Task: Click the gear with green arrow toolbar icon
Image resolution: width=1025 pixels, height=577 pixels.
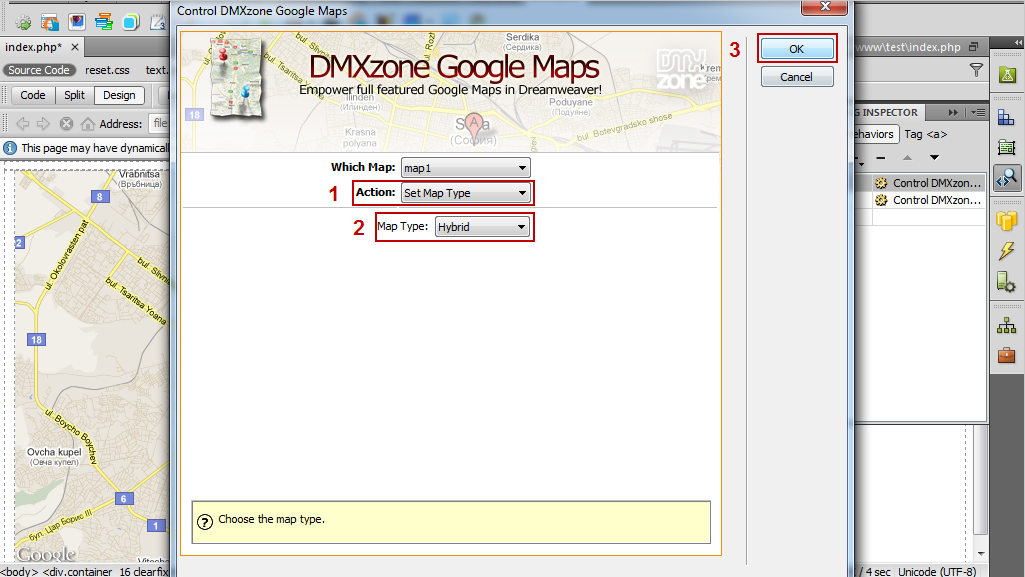Action: pos(24,22)
